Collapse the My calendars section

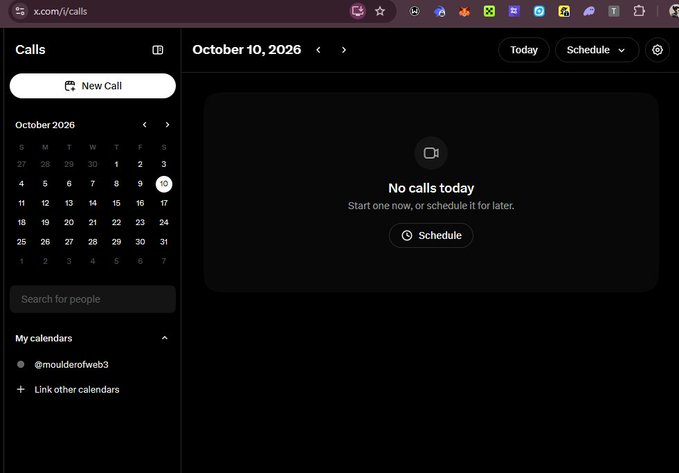[165, 338]
